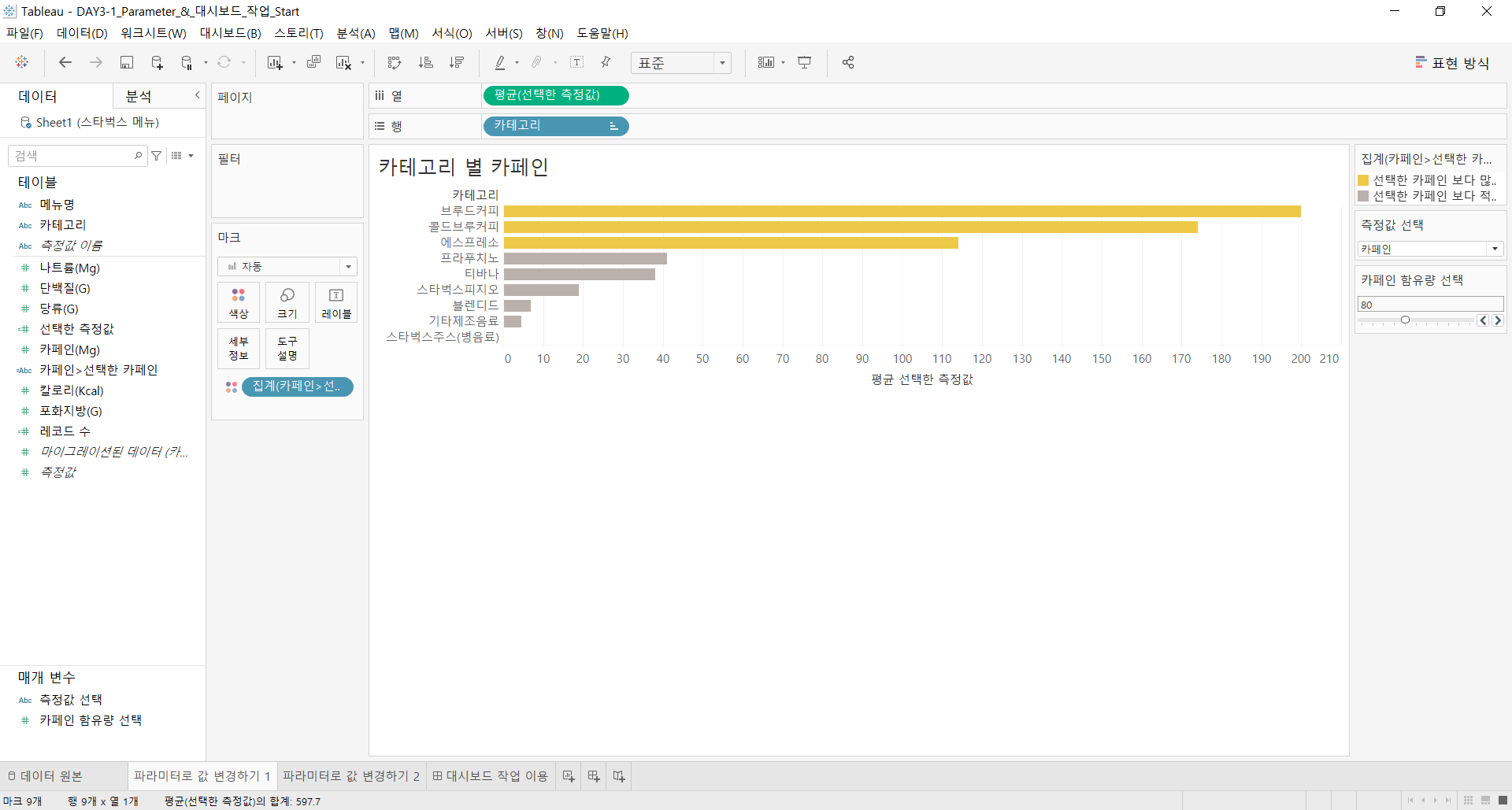This screenshot has height=810, width=1512.
Task: Create a new worksheet from toolbar
Action: [275, 62]
